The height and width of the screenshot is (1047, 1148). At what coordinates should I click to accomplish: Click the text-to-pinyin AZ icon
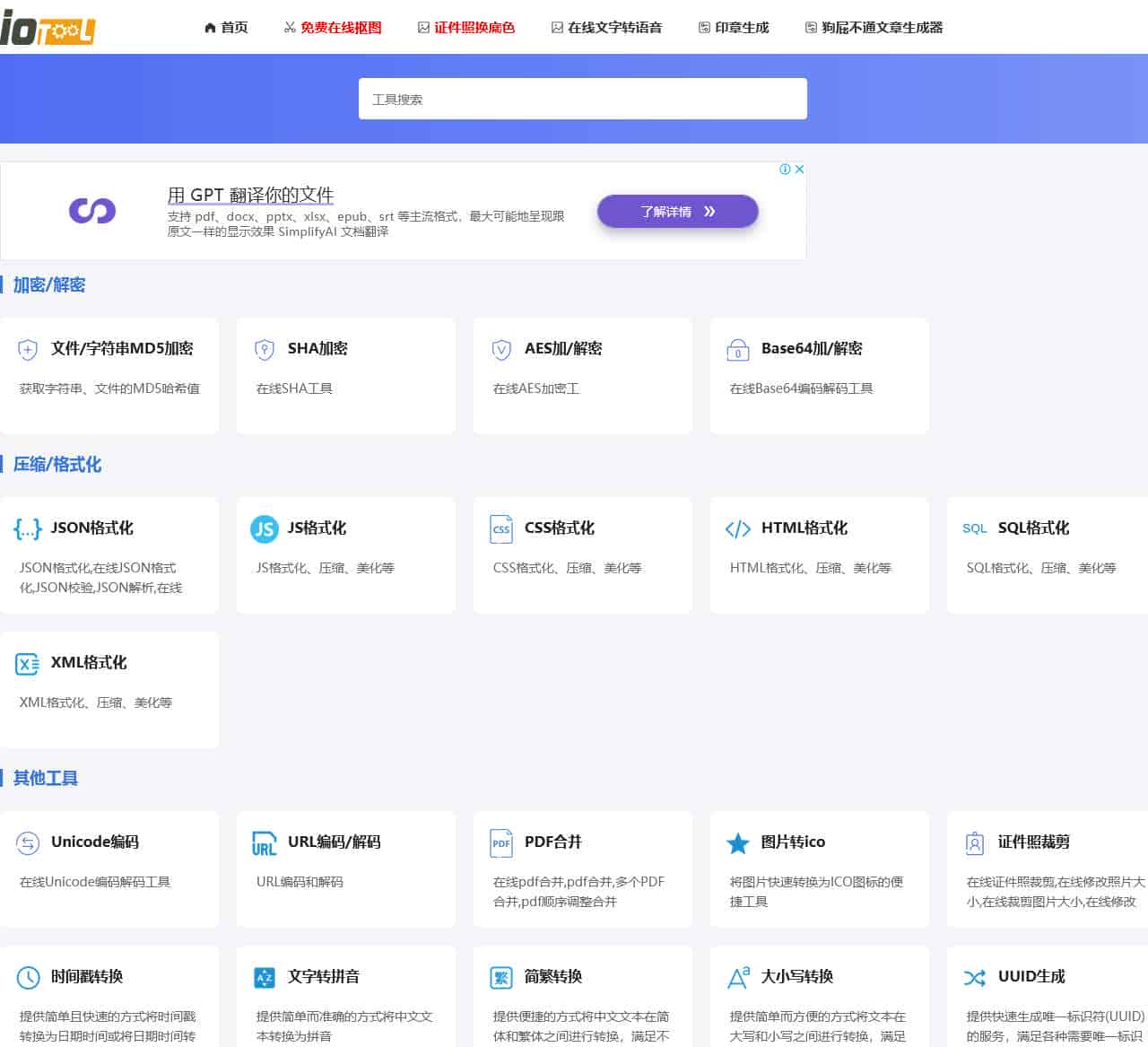coord(265,978)
